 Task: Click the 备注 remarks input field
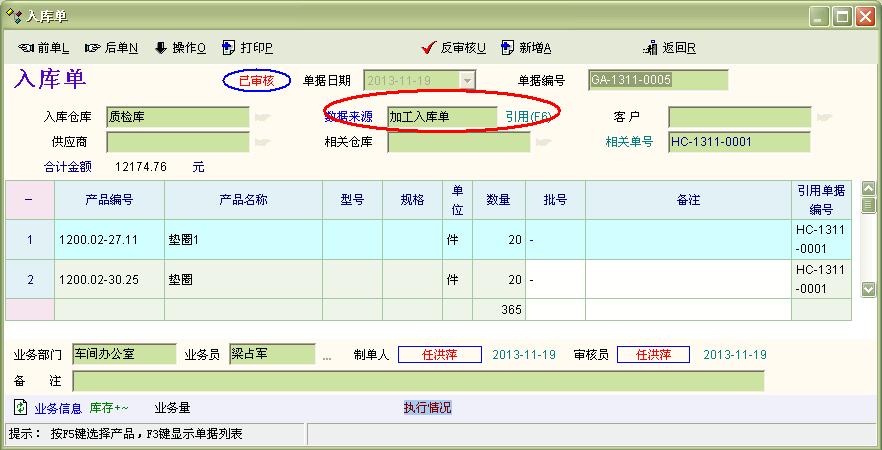point(418,381)
